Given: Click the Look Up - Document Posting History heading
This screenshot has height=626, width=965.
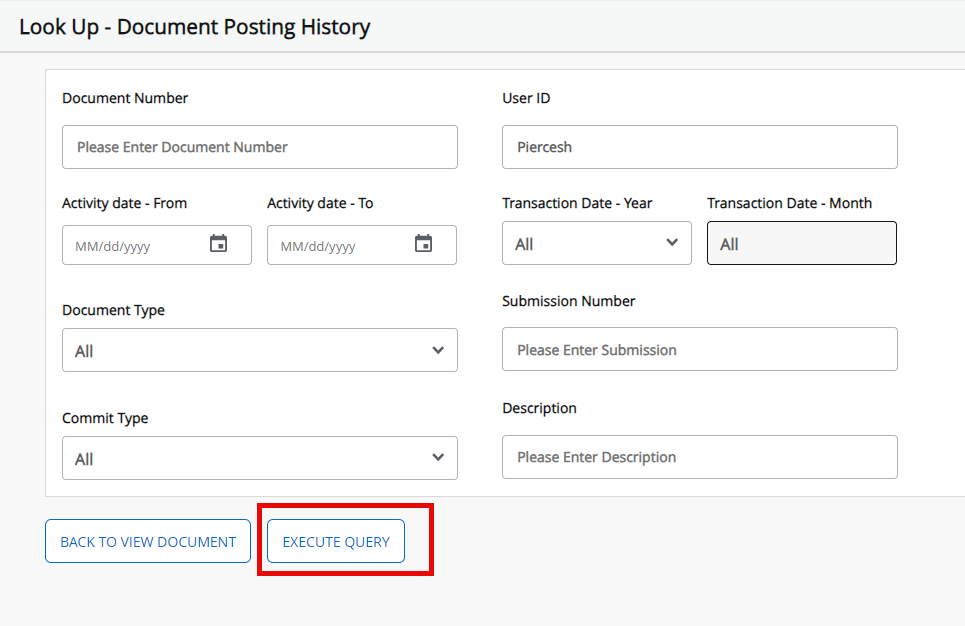Looking at the screenshot, I should point(195,27).
